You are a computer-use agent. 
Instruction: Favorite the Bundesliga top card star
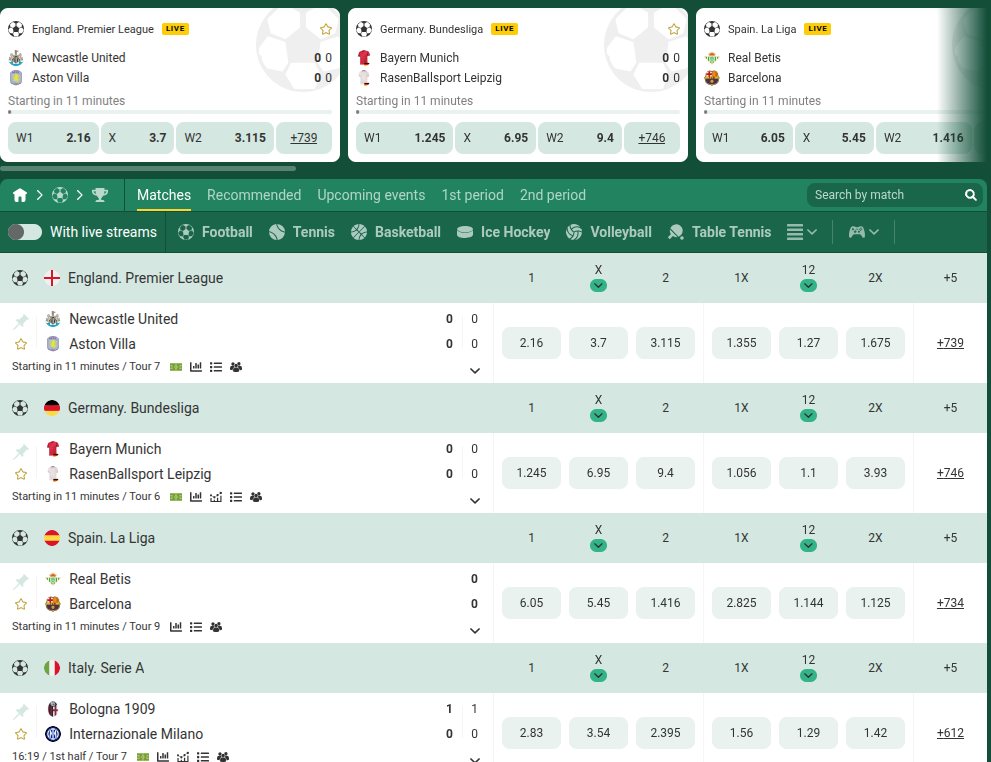pos(674,29)
